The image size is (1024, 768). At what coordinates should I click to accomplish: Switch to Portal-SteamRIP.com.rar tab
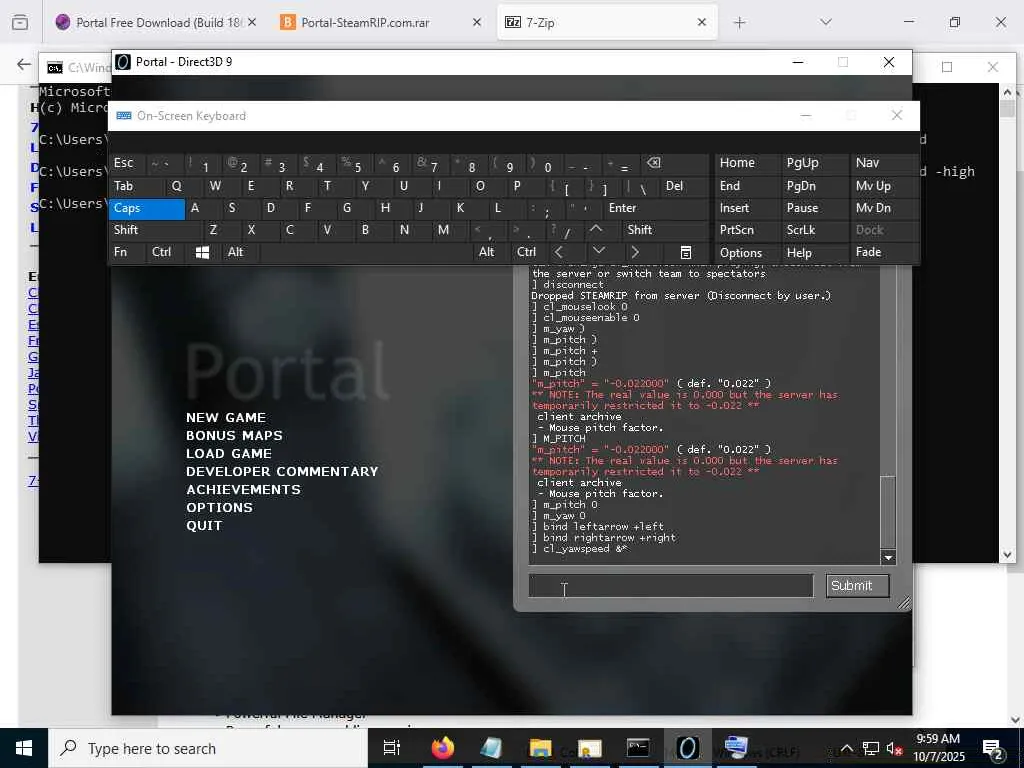[x=381, y=22]
